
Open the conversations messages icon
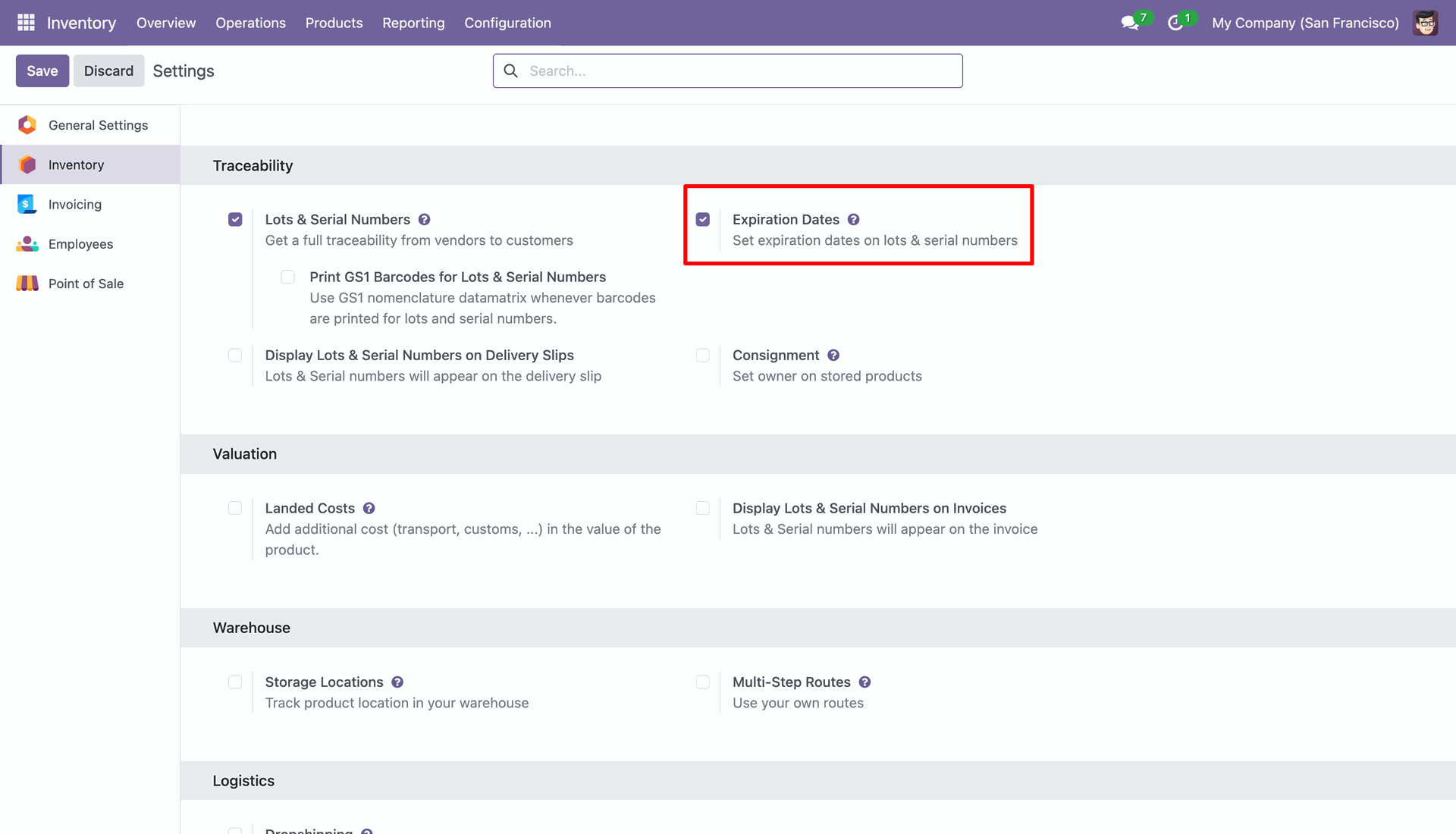click(1130, 23)
